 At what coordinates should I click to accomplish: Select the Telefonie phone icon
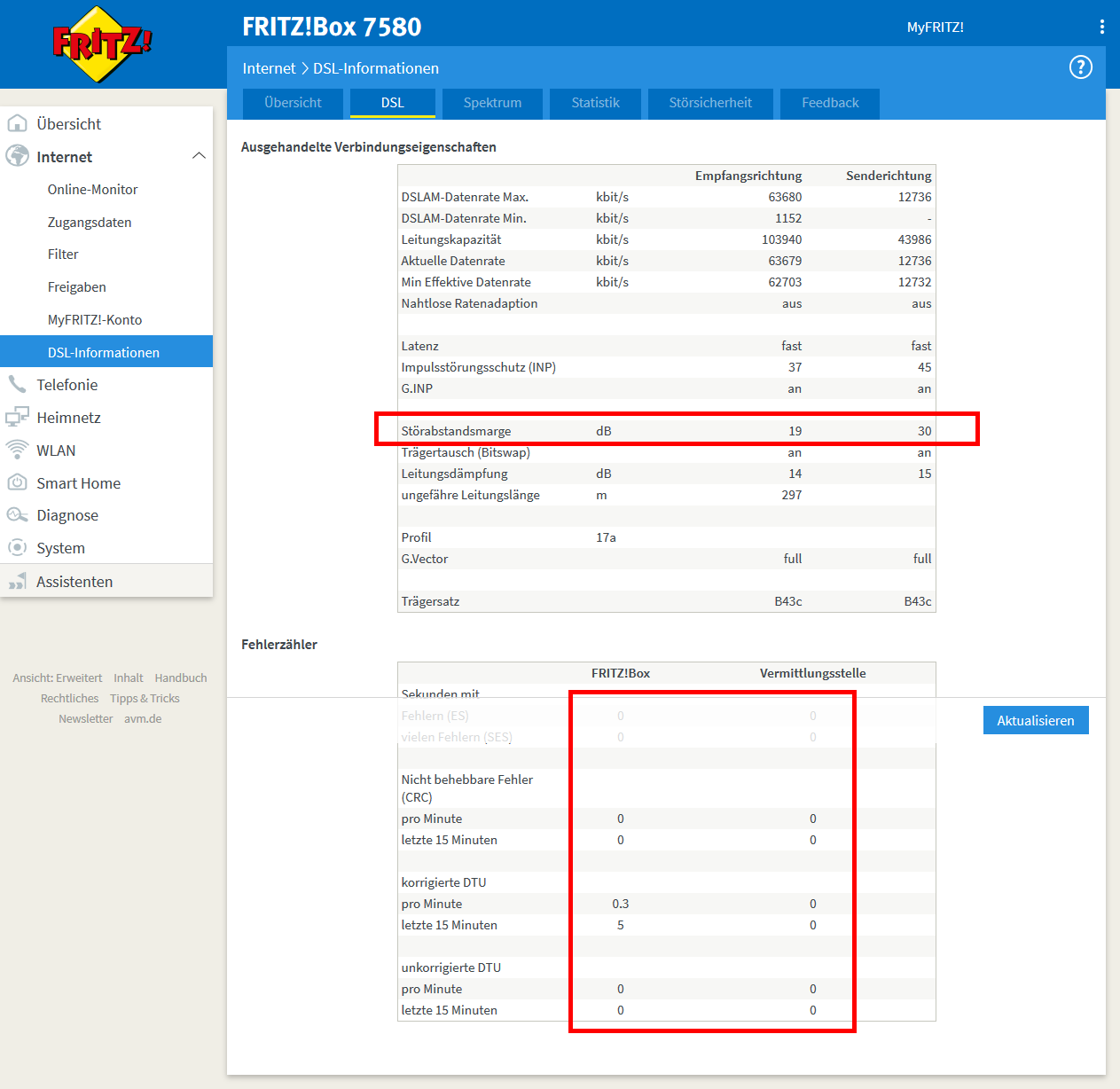click(x=18, y=384)
